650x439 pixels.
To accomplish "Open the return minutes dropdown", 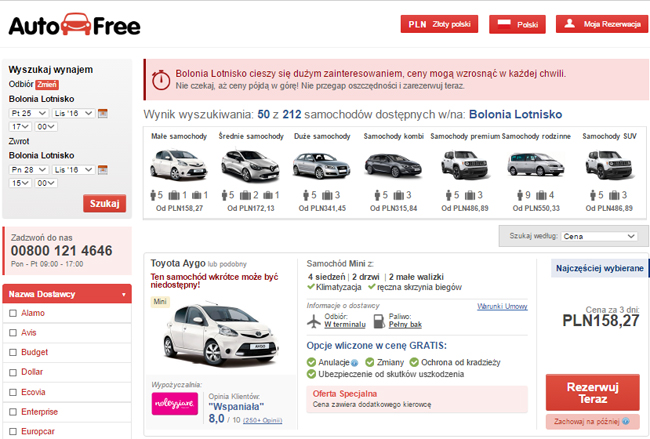I will [x=46, y=183].
